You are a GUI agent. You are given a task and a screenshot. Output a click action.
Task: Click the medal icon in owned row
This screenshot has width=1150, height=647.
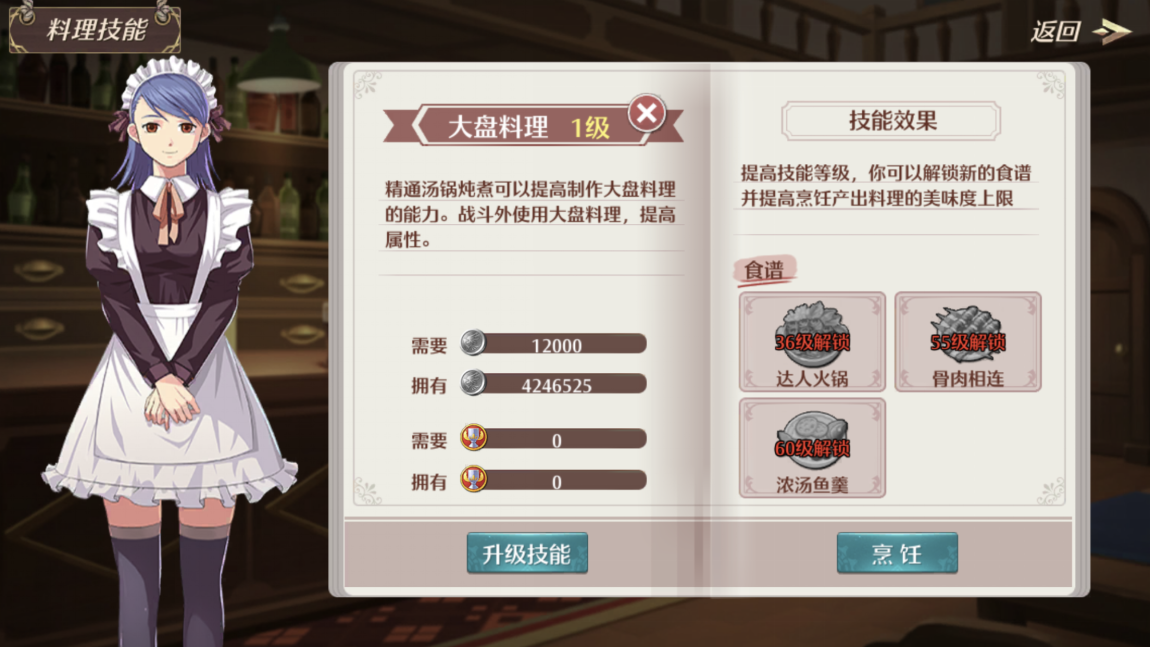[x=474, y=480]
